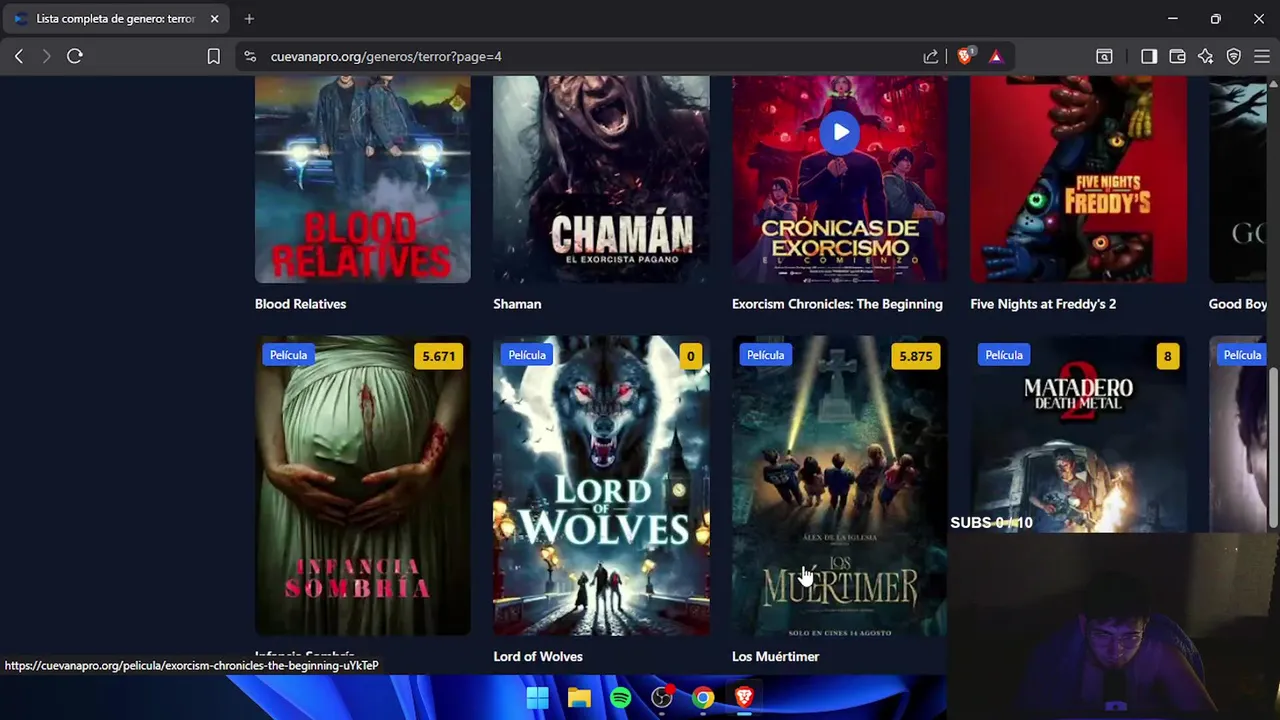This screenshot has width=1280, height=720.
Task: Open Spotify from the taskbar
Action: pyautogui.click(x=620, y=697)
